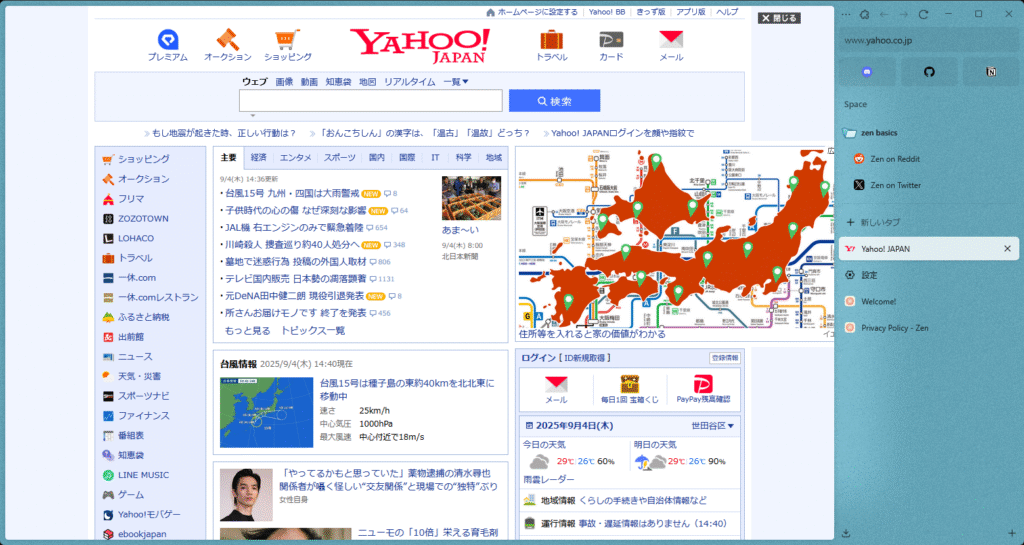Open ふるさと納税 in left service list
Viewport: 1024px width, 545px height.
[144, 317]
